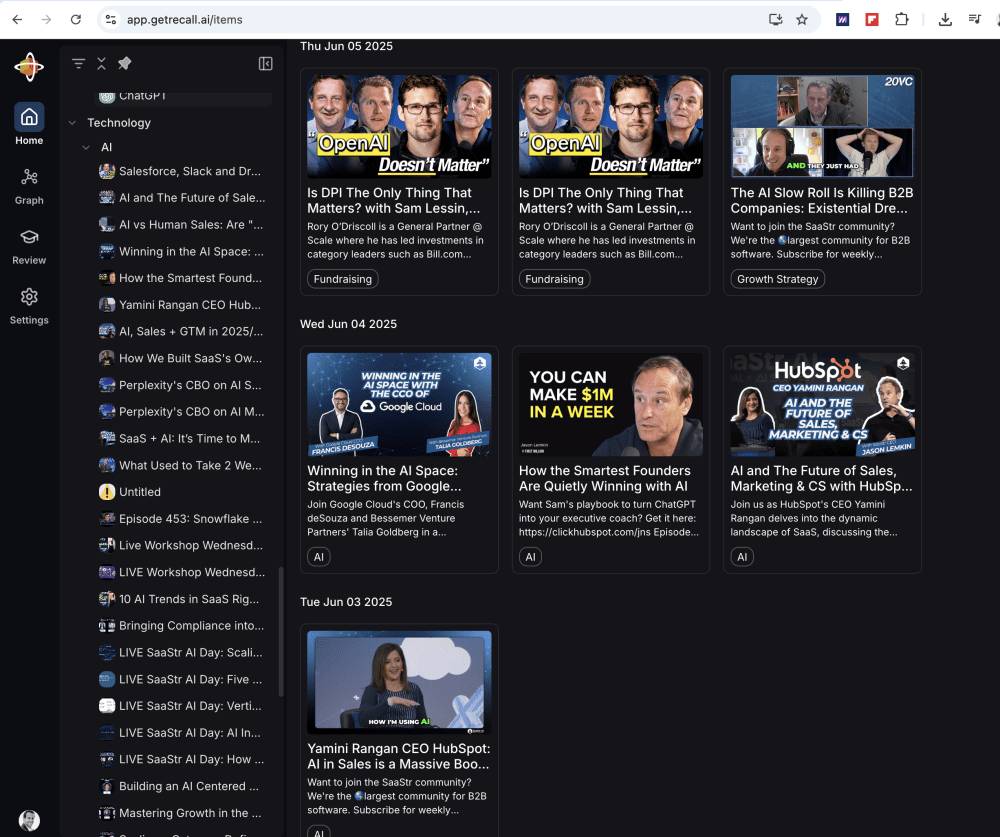This screenshot has height=837, width=1000.
Task: Open the browser Extensions puzzle icon
Action: [x=901, y=19]
